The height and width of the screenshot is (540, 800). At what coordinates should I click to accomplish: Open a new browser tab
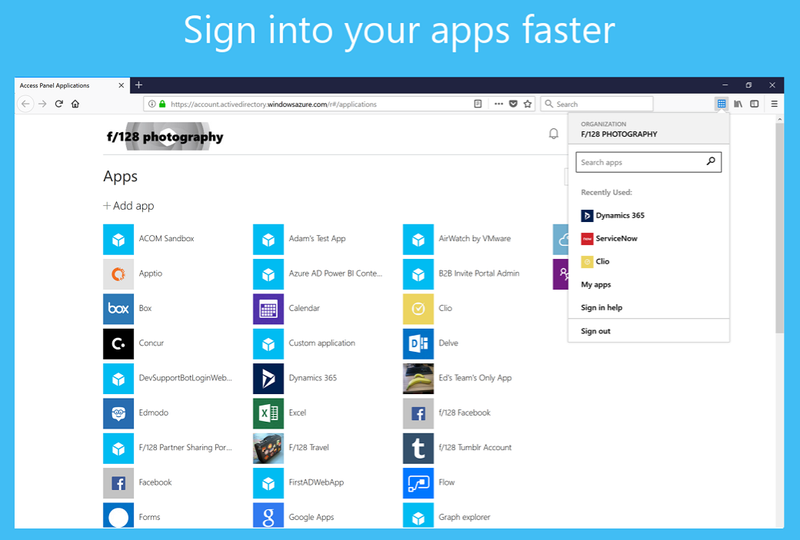[x=139, y=85]
